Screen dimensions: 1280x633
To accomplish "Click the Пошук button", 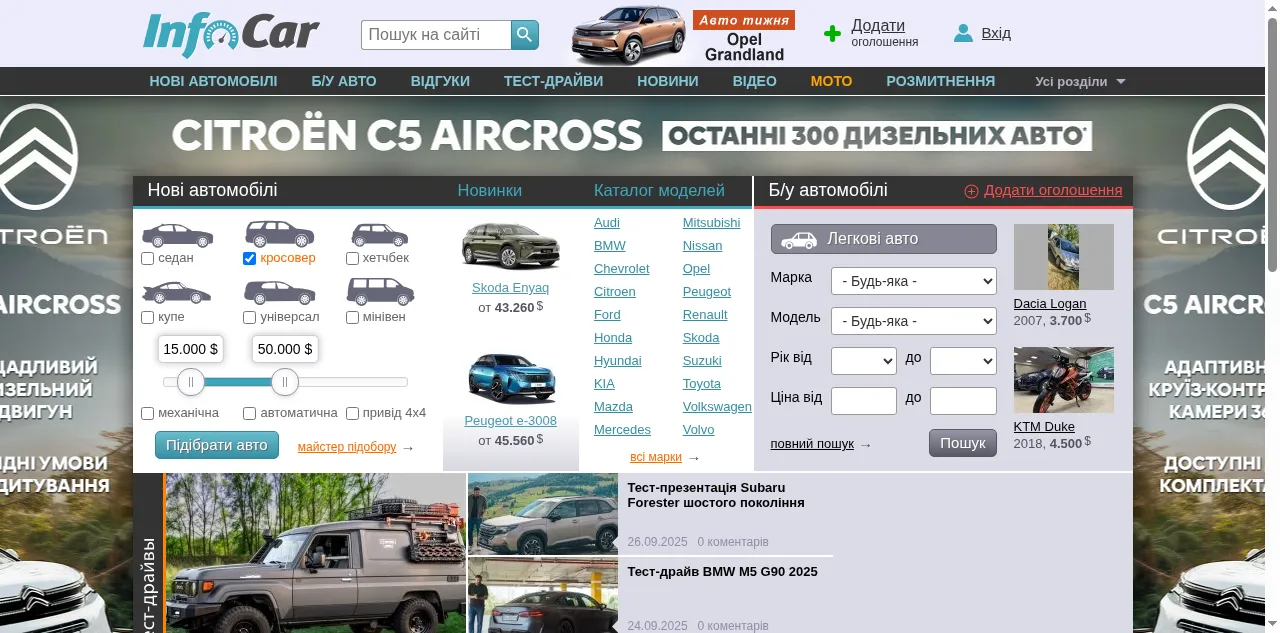I will click(963, 443).
